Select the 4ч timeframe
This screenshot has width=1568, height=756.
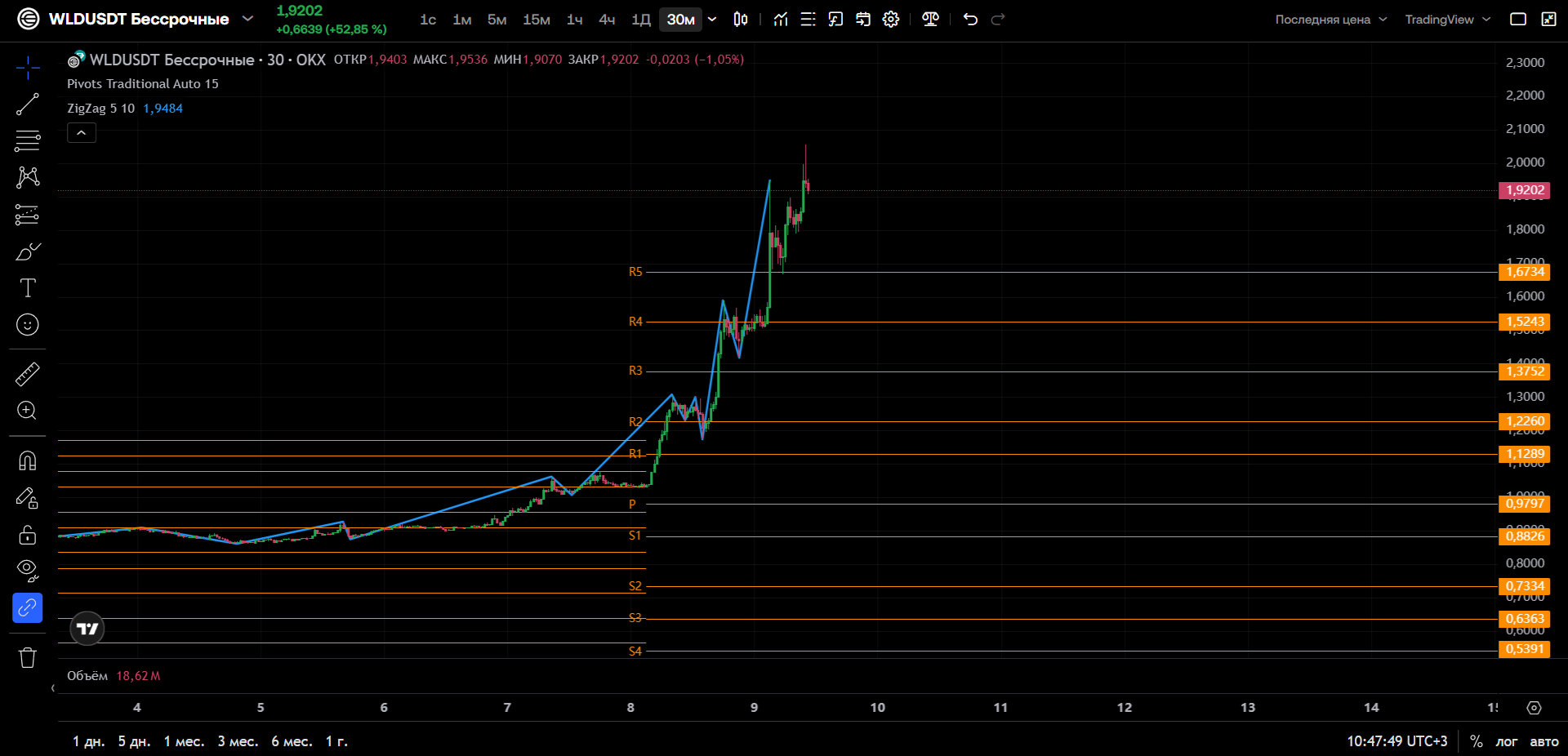tap(607, 19)
